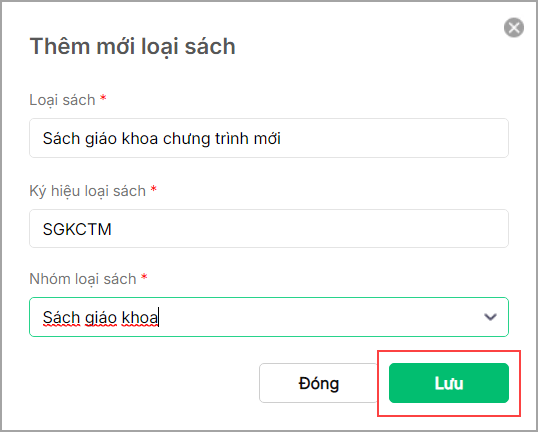This screenshot has width=538, height=432.
Task: Click the Đóng button
Action: click(318, 383)
